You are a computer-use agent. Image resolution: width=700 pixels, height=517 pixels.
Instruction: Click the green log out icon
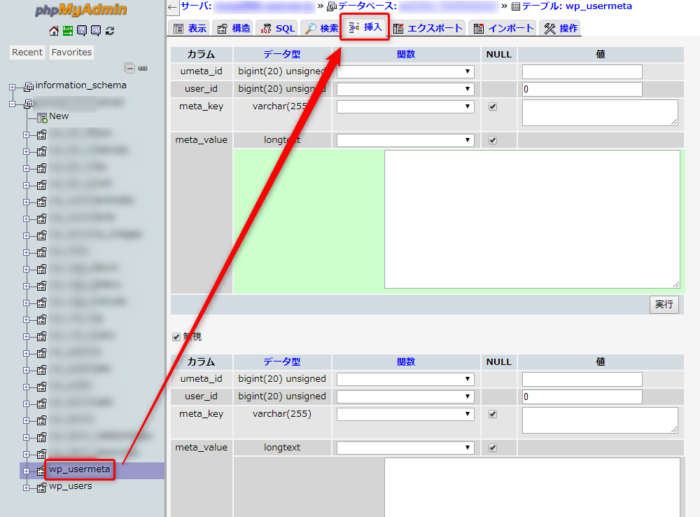click(x=67, y=31)
